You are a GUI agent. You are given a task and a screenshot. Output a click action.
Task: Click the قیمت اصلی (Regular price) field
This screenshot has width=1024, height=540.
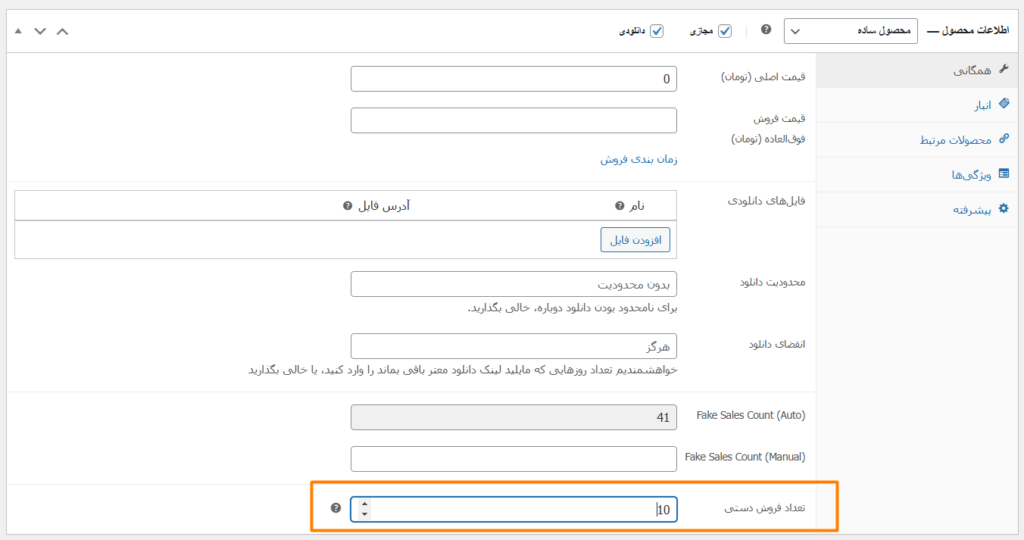513,79
